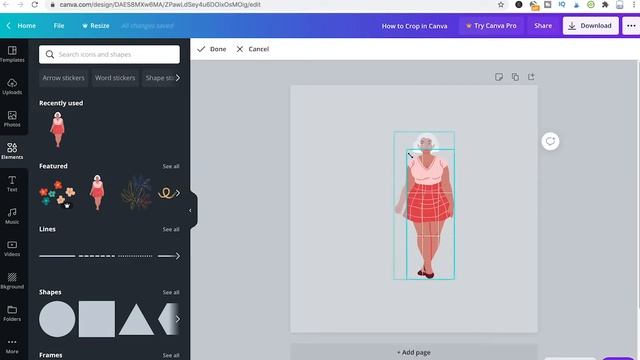Show more Featured elements with chevron
Viewport: 640px width, 360px height.
point(178,193)
